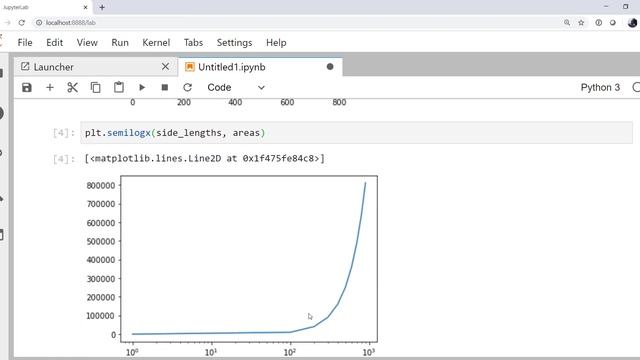Viewport: 640px width, 360px height.
Task: Click the Launcher tab icon
Action: [x=25, y=67]
